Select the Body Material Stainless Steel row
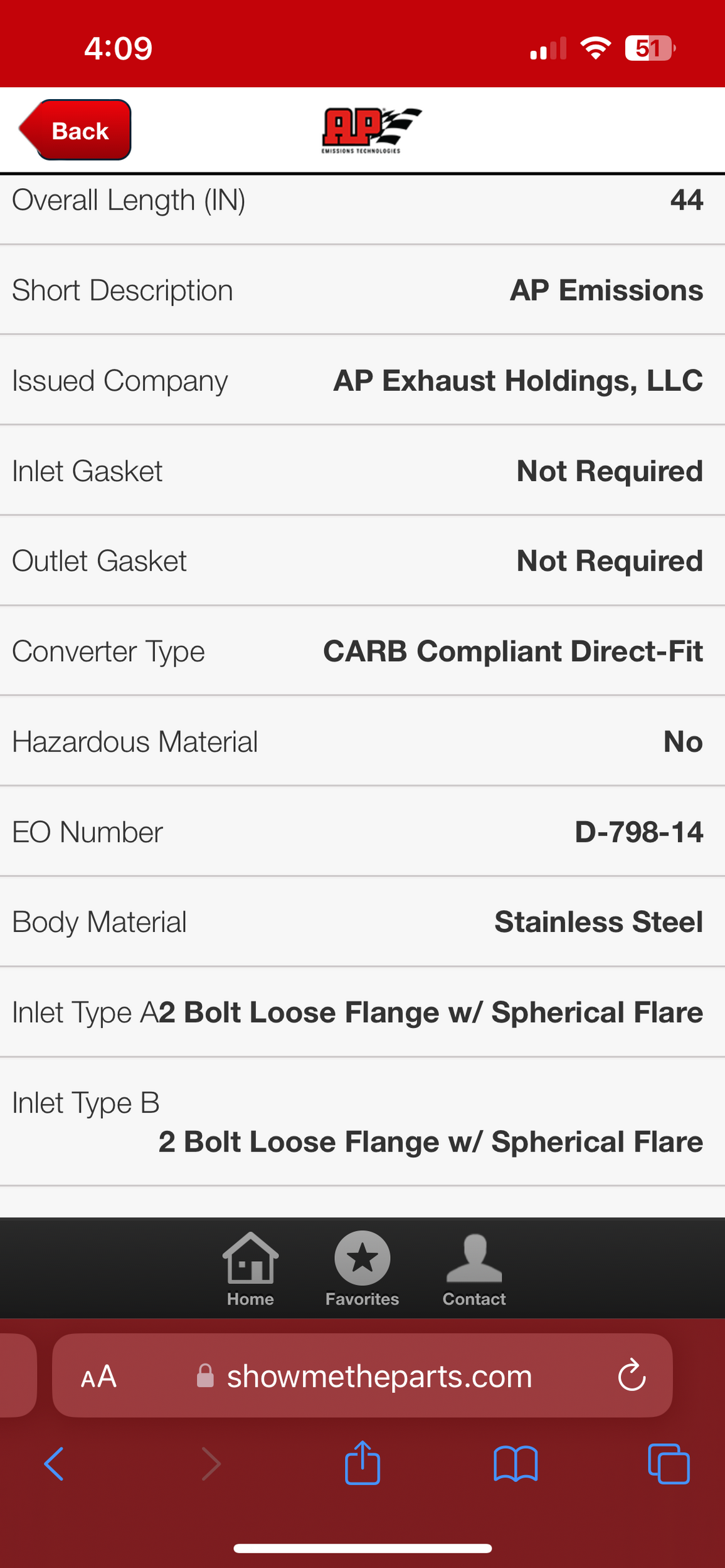 [x=362, y=921]
